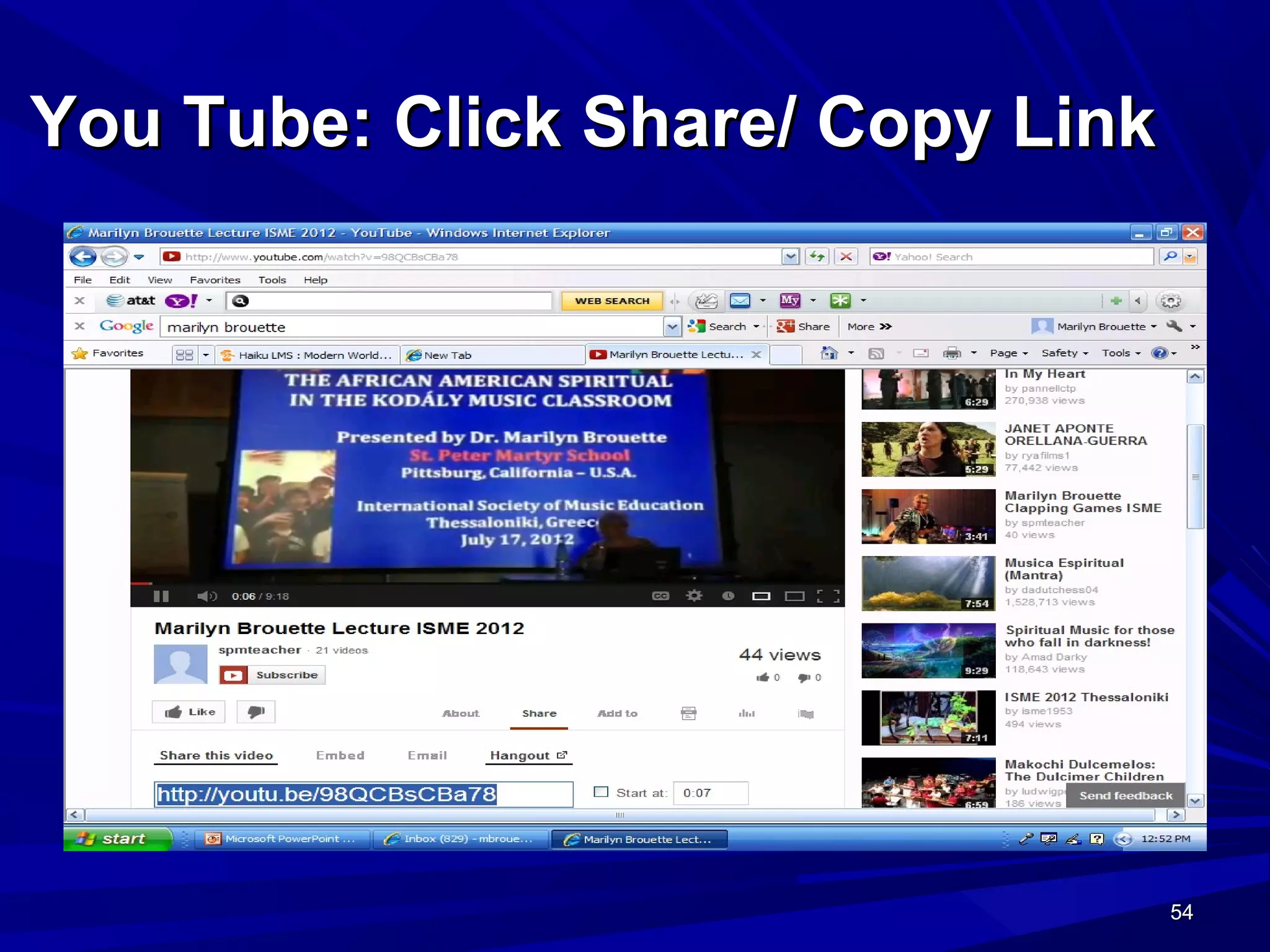Toggle the Start at checkbox
1270x952 pixels.
pos(601,792)
